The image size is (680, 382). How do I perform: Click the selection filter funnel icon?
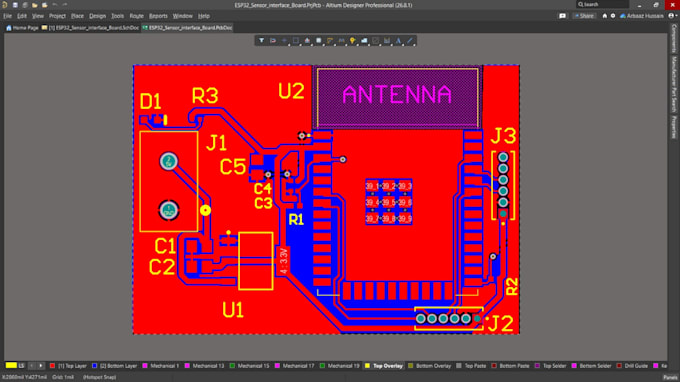tap(262, 40)
